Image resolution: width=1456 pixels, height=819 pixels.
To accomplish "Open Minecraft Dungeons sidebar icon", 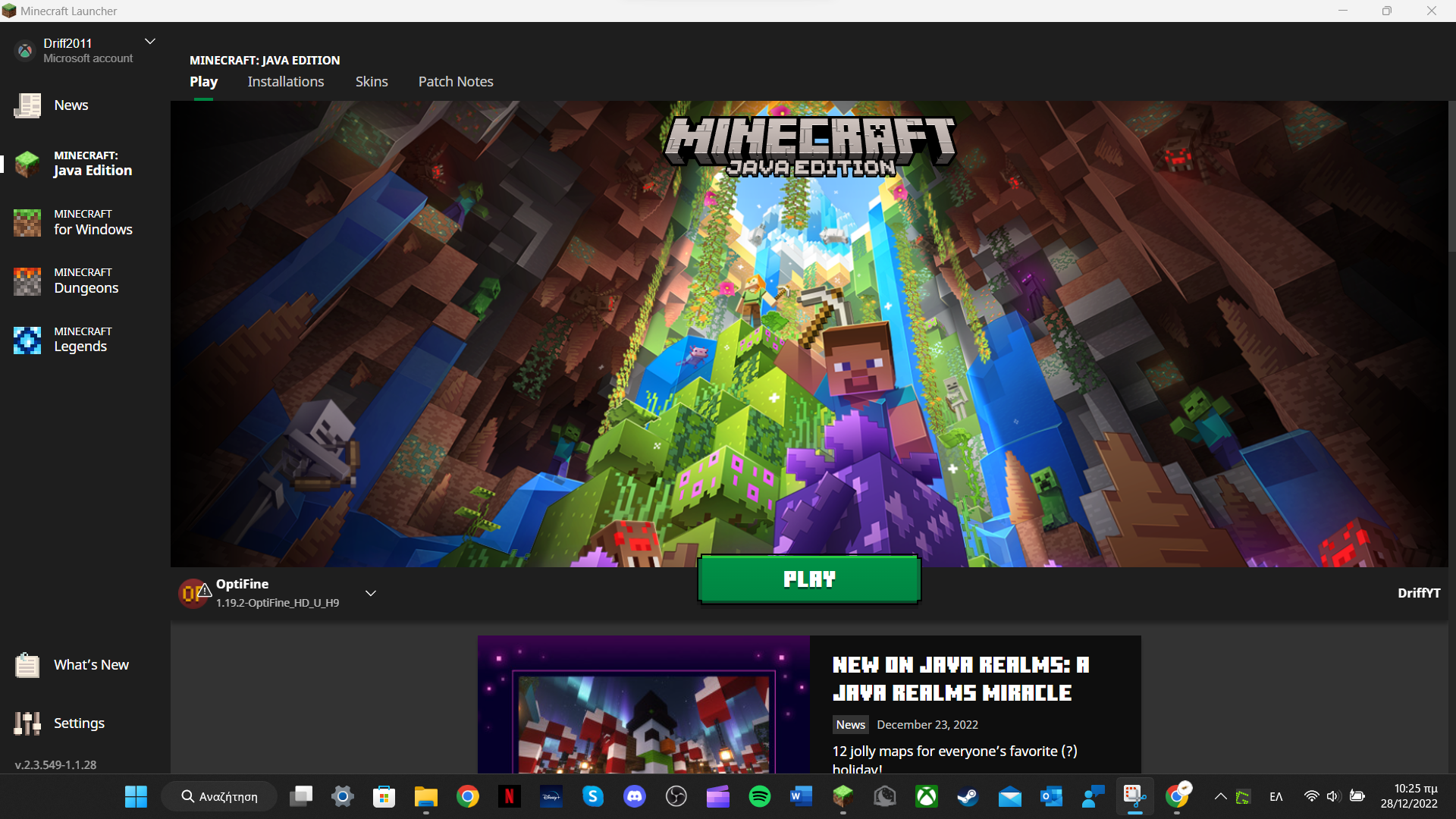I will [27, 281].
